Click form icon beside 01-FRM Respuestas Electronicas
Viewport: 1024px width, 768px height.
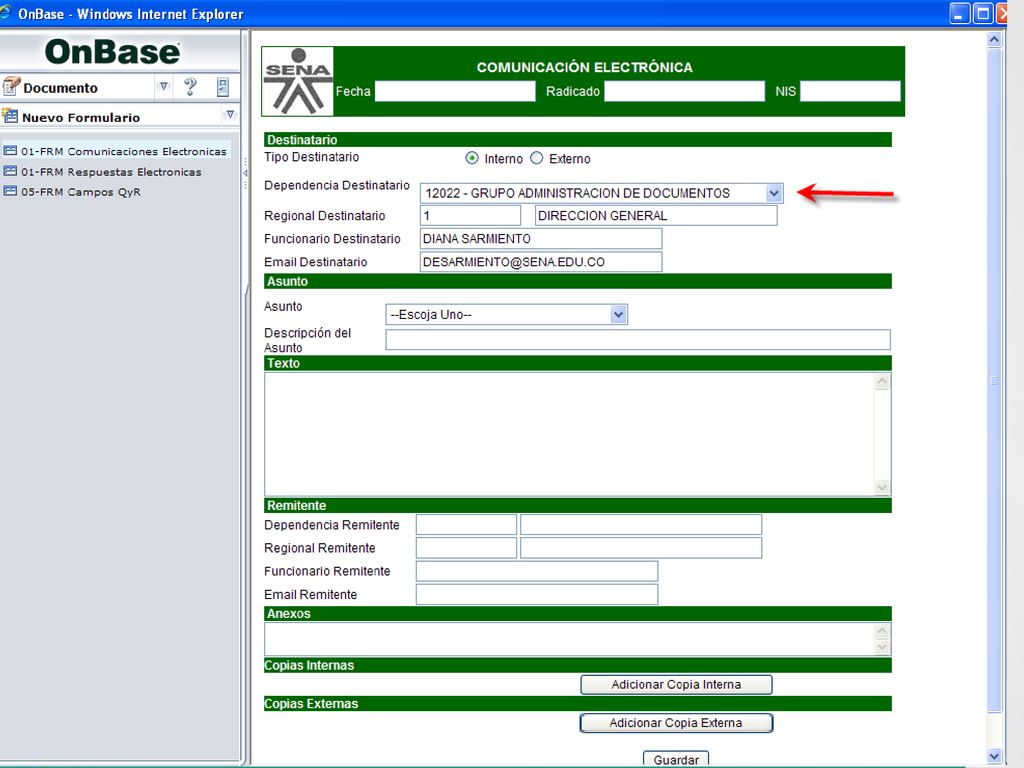point(10,171)
